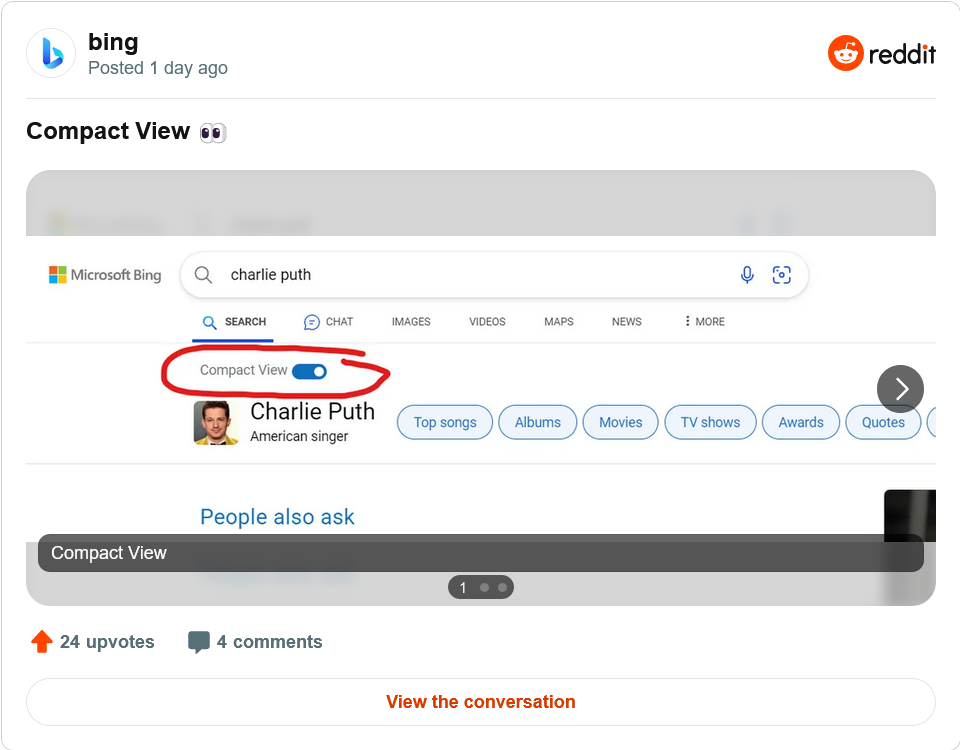Click the Movies chip
The width and height of the screenshot is (960, 750).
click(x=621, y=422)
